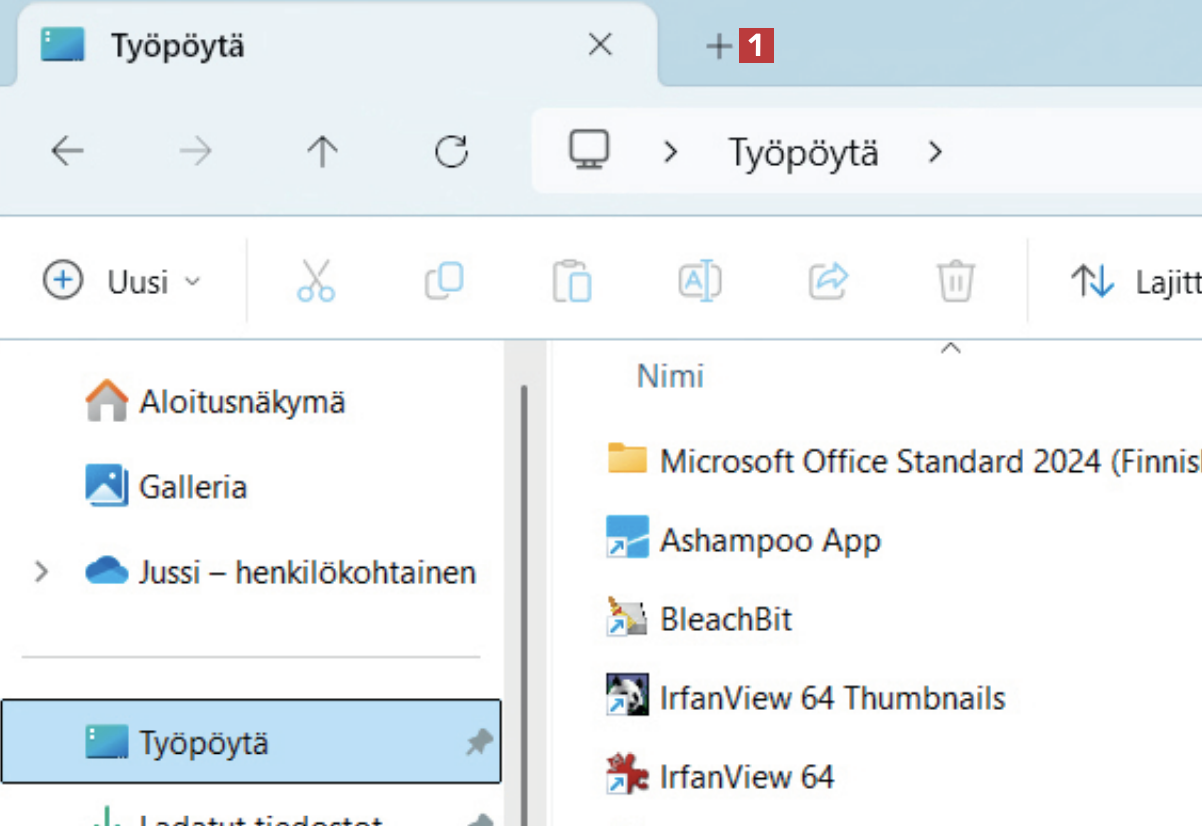Close the Työpöytä tab
This screenshot has height=826, width=1202.
600,45
